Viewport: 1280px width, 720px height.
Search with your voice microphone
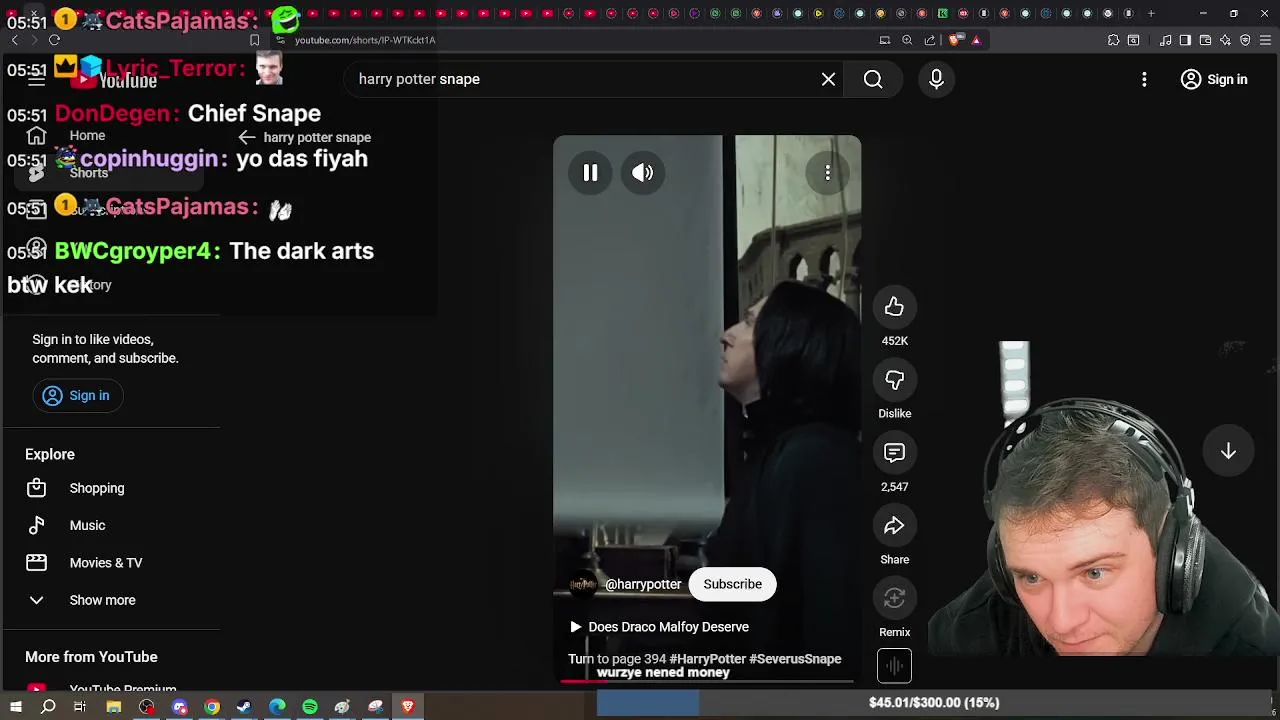[x=936, y=79]
